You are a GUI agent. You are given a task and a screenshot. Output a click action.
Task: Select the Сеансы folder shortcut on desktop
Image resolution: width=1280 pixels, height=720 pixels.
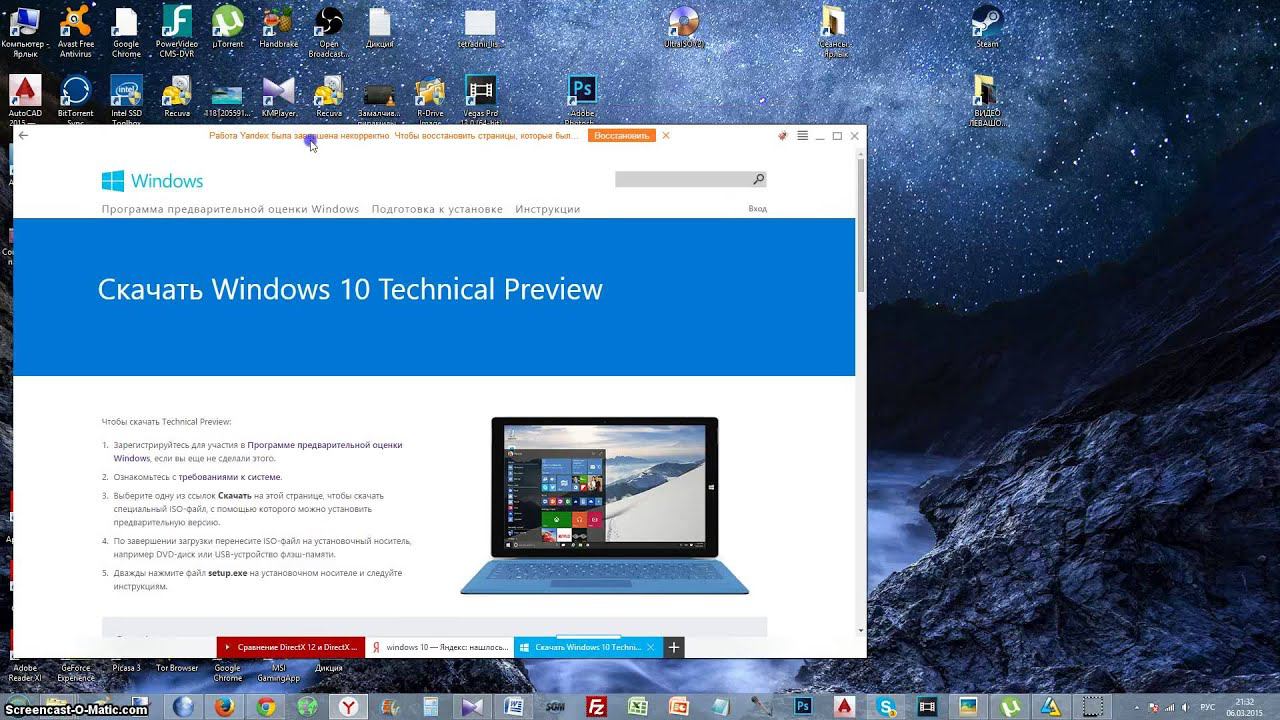835,30
